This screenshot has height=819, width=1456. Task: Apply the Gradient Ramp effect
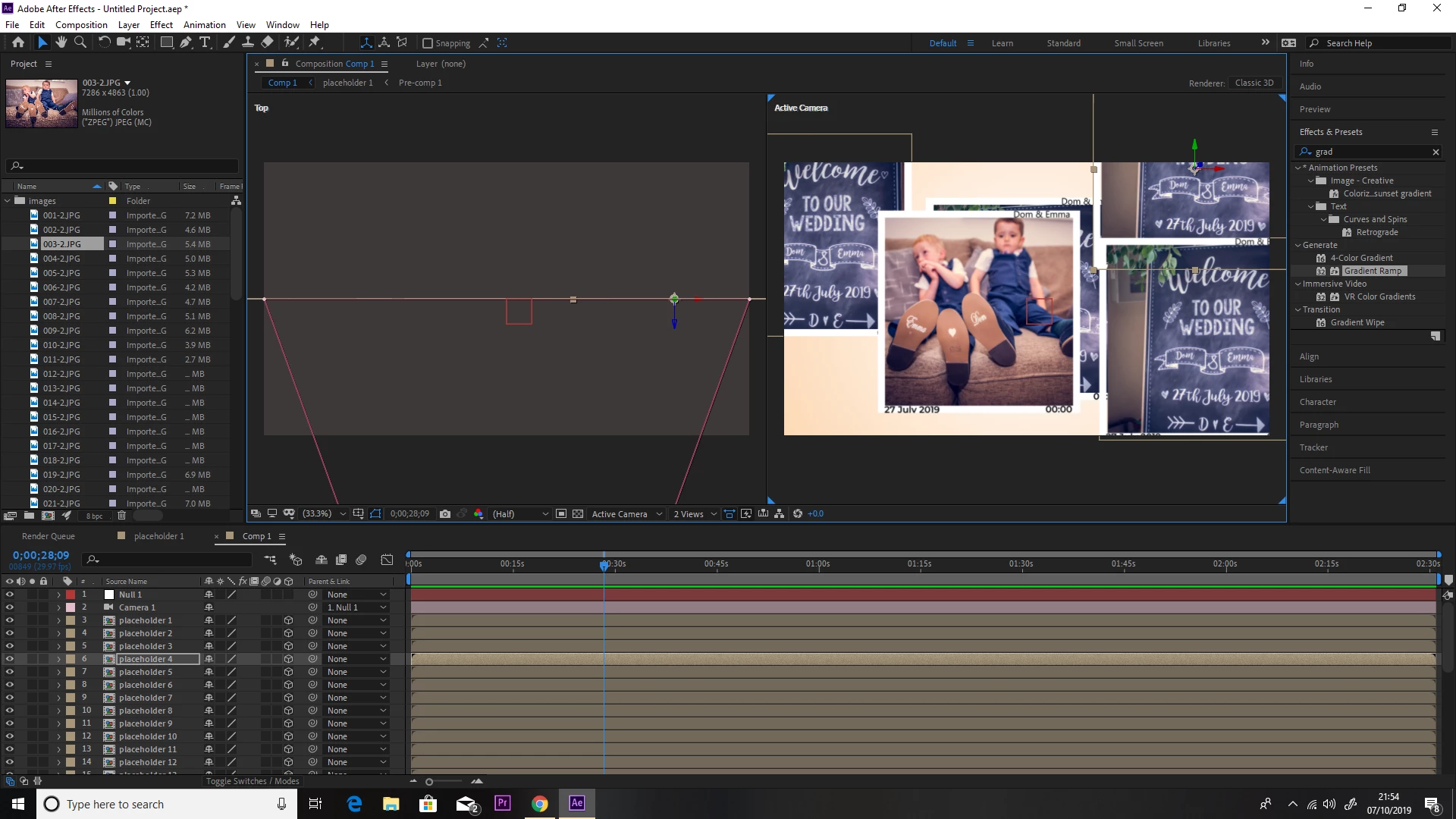pyautogui.click(x=1373, y=271)
